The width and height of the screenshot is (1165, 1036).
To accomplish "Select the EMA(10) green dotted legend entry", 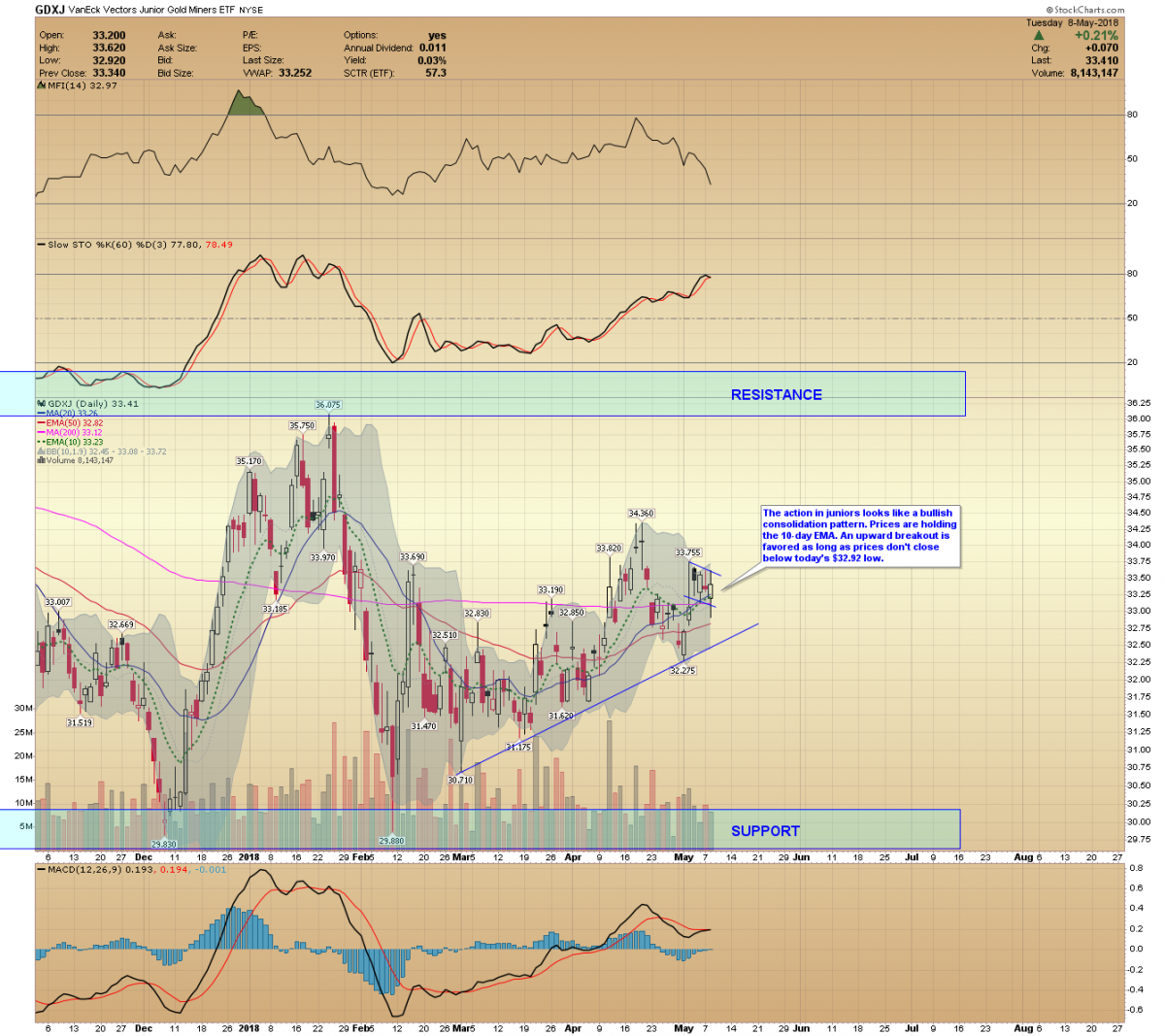I will tap(68, 442).
